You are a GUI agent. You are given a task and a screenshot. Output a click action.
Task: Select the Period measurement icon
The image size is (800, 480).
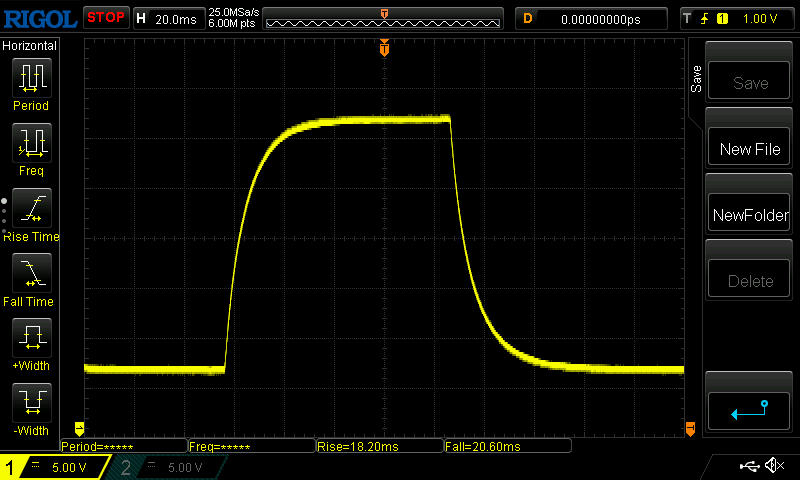pyautogui.click(x=32, y=78)
